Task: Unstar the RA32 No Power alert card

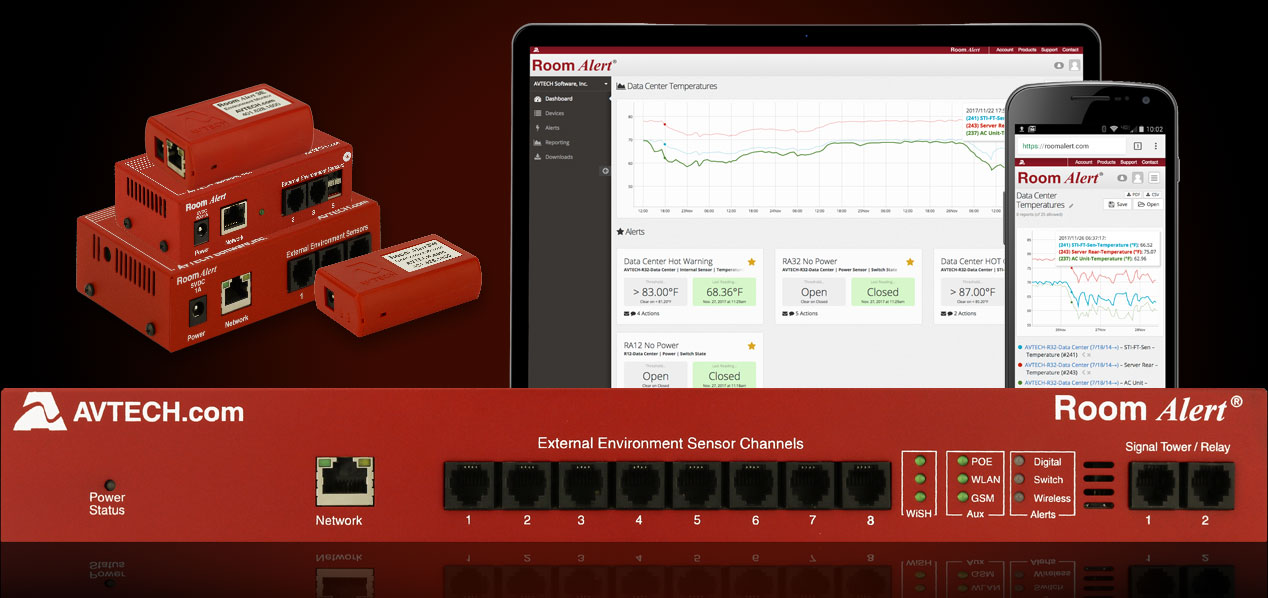Action: [x=910, y=262]
